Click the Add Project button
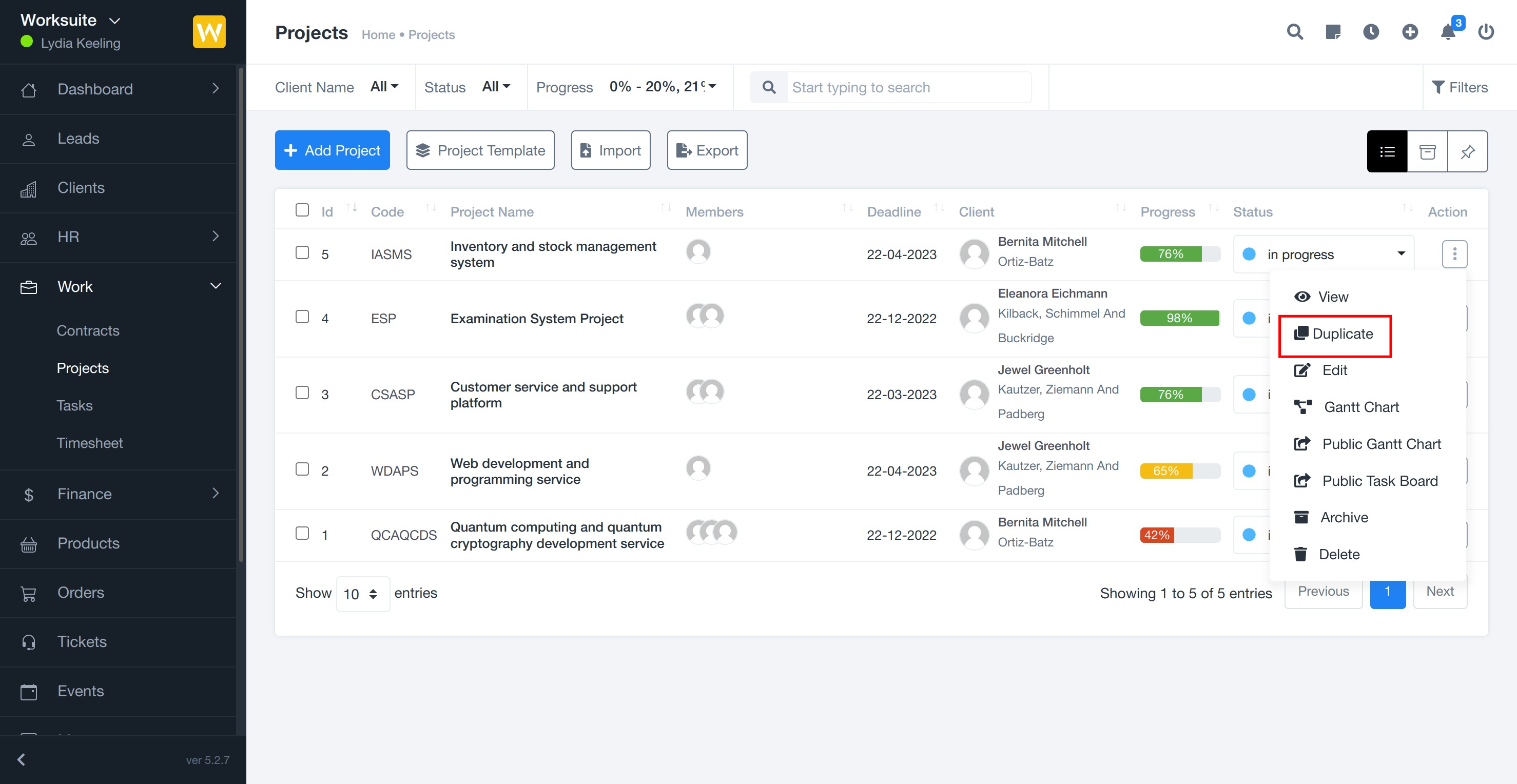 coord(332,151)
